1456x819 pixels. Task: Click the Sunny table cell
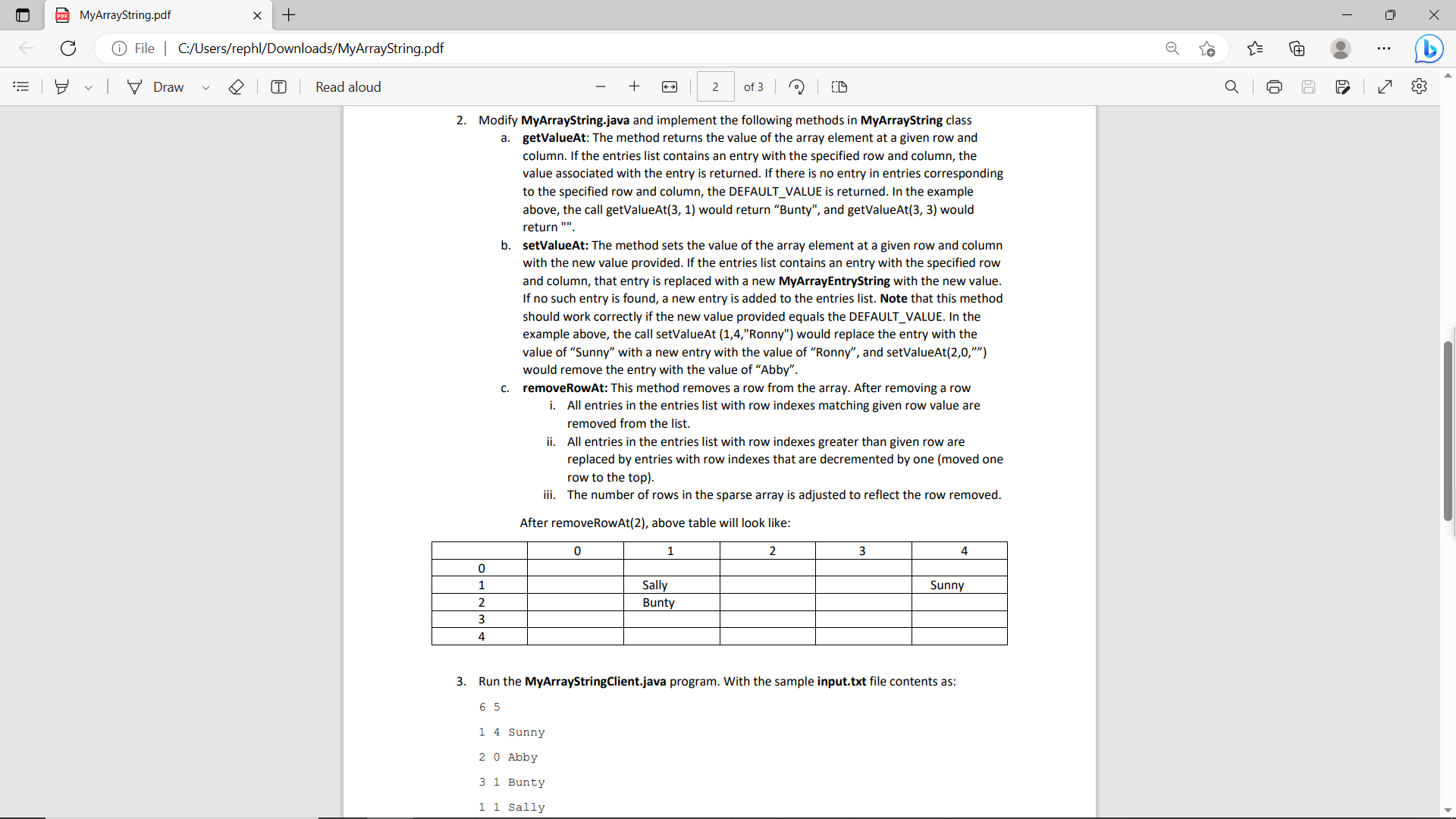tap(959, 585)
